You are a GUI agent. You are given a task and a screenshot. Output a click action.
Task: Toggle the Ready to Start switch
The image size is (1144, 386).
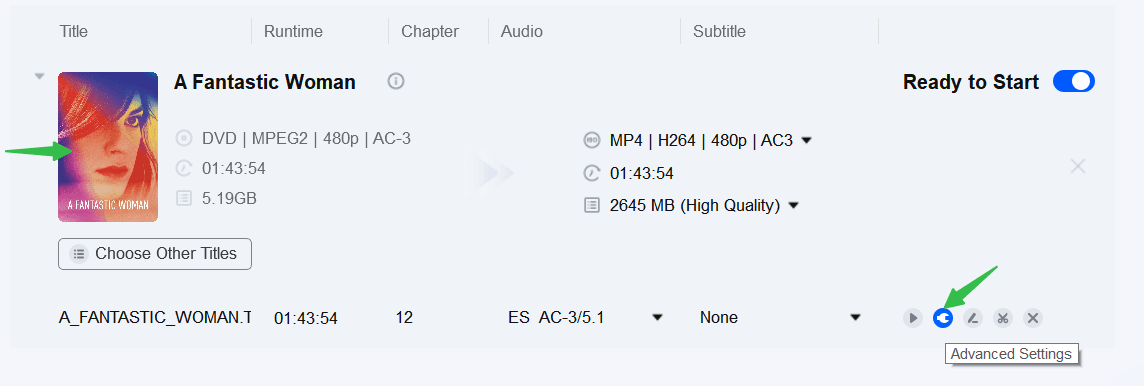point(1073,81)
